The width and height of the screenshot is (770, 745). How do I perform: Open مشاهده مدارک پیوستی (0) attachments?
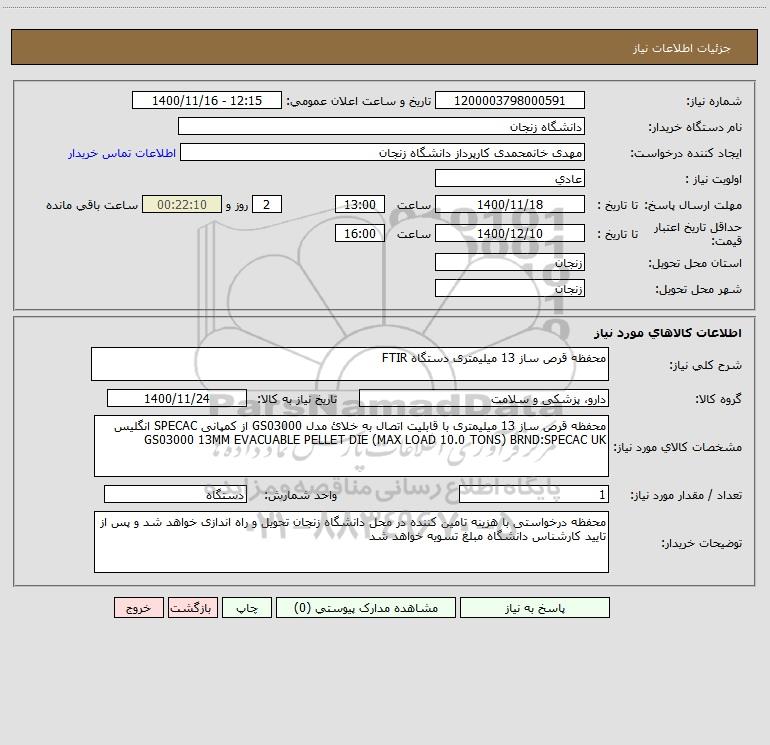coord(366,607)
